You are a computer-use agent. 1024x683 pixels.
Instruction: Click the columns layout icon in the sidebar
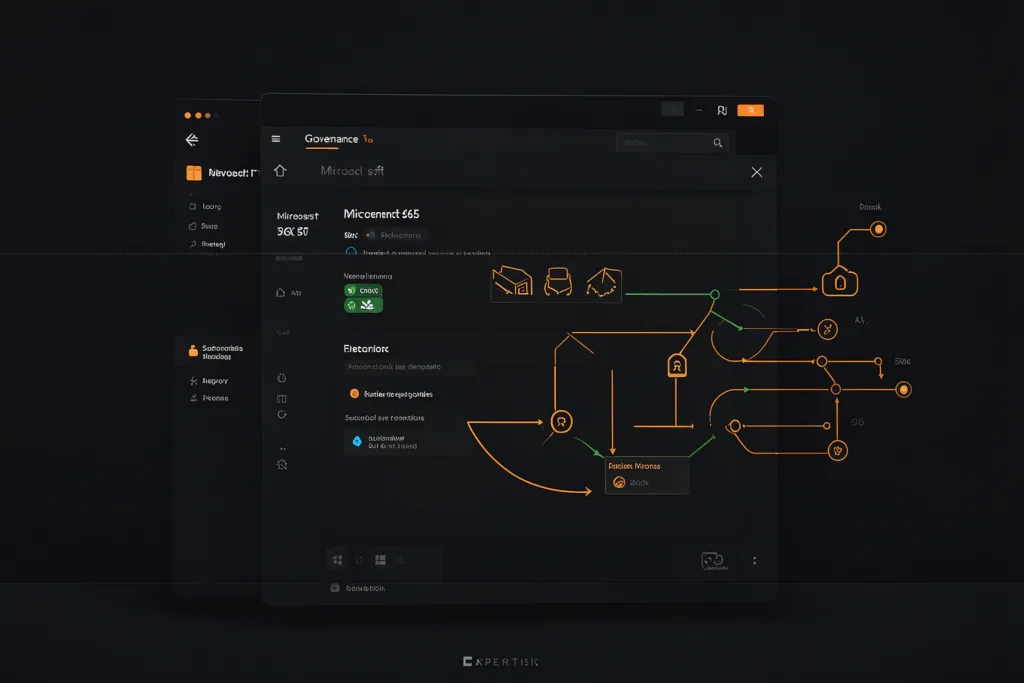pos(281,399)
